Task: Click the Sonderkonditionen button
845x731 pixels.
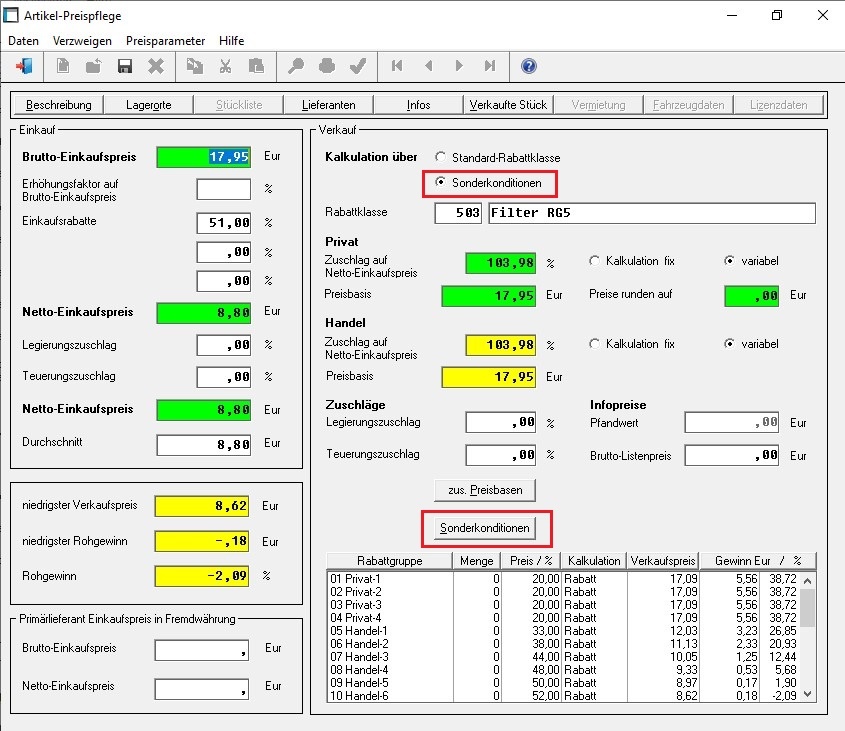Action: pyautogui.click(x=485, y=528)
